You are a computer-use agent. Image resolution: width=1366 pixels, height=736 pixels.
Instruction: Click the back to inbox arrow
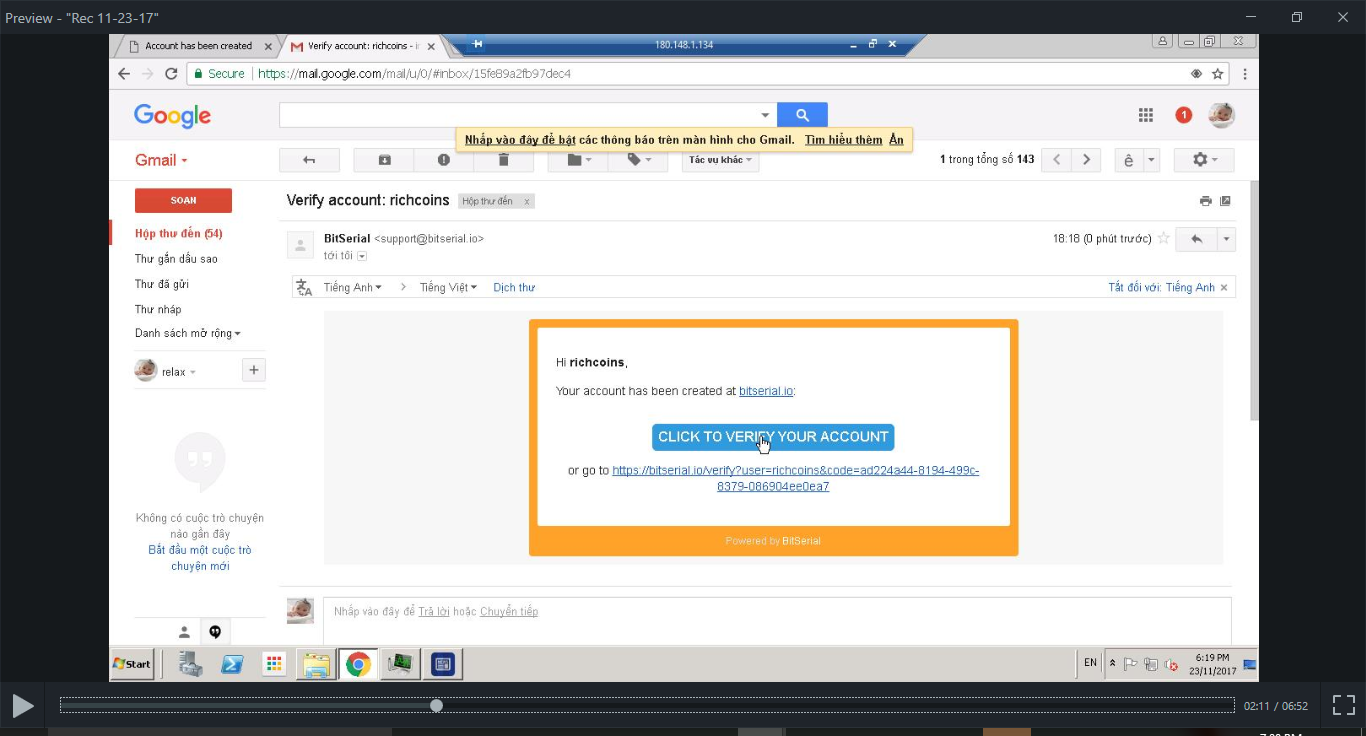[x=309, y=160]
